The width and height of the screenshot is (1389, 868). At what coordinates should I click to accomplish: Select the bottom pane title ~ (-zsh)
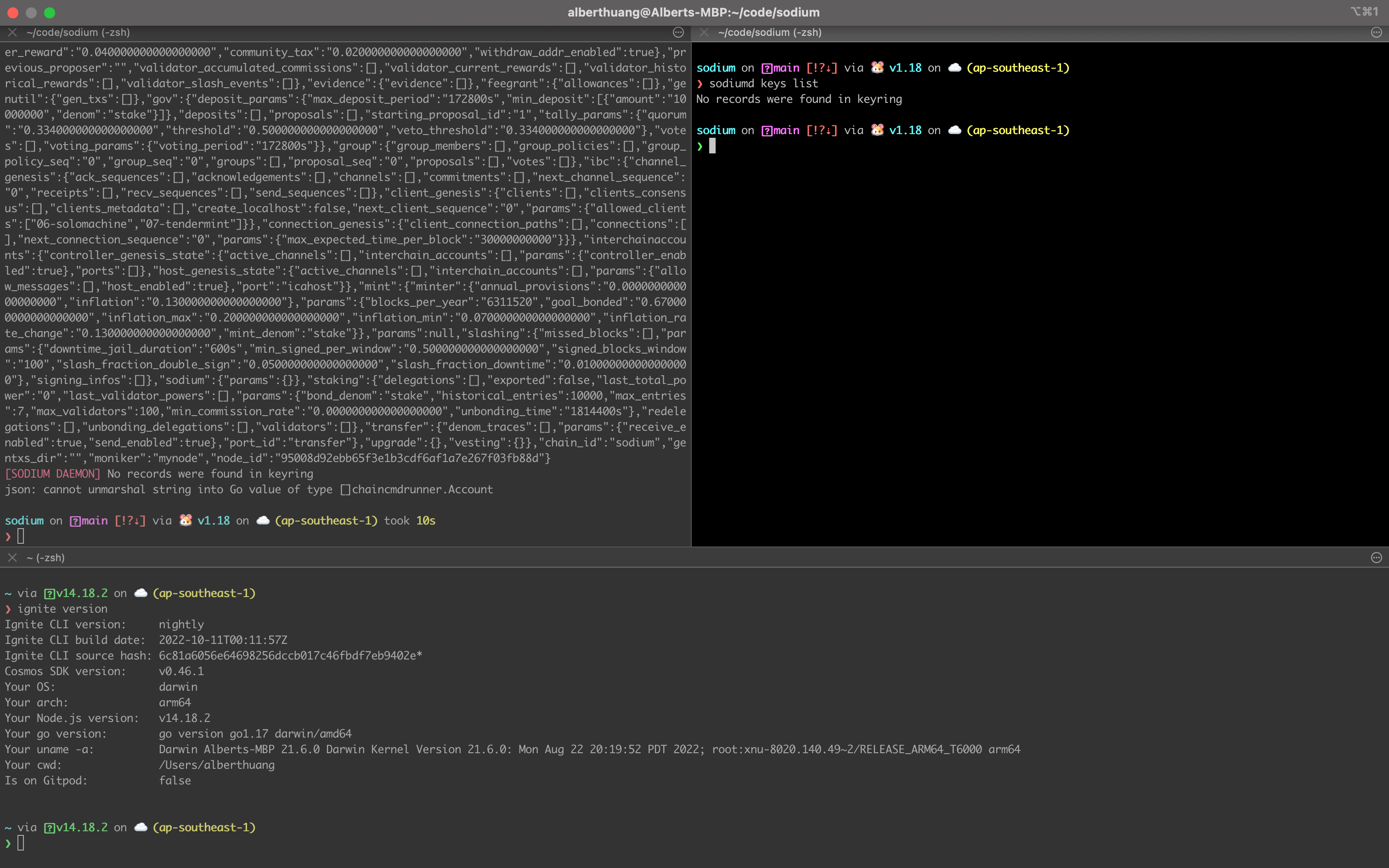45,558
